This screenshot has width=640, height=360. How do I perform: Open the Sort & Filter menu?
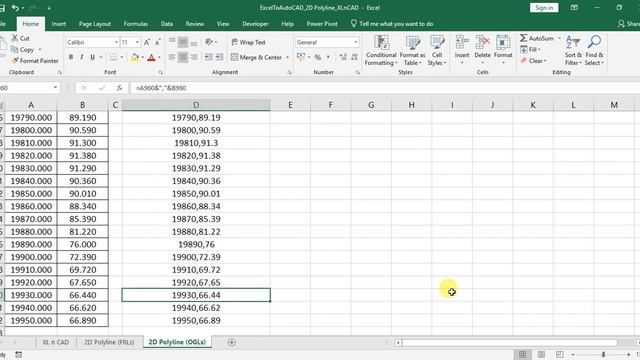pyautogui.click(x=573, y=51)
